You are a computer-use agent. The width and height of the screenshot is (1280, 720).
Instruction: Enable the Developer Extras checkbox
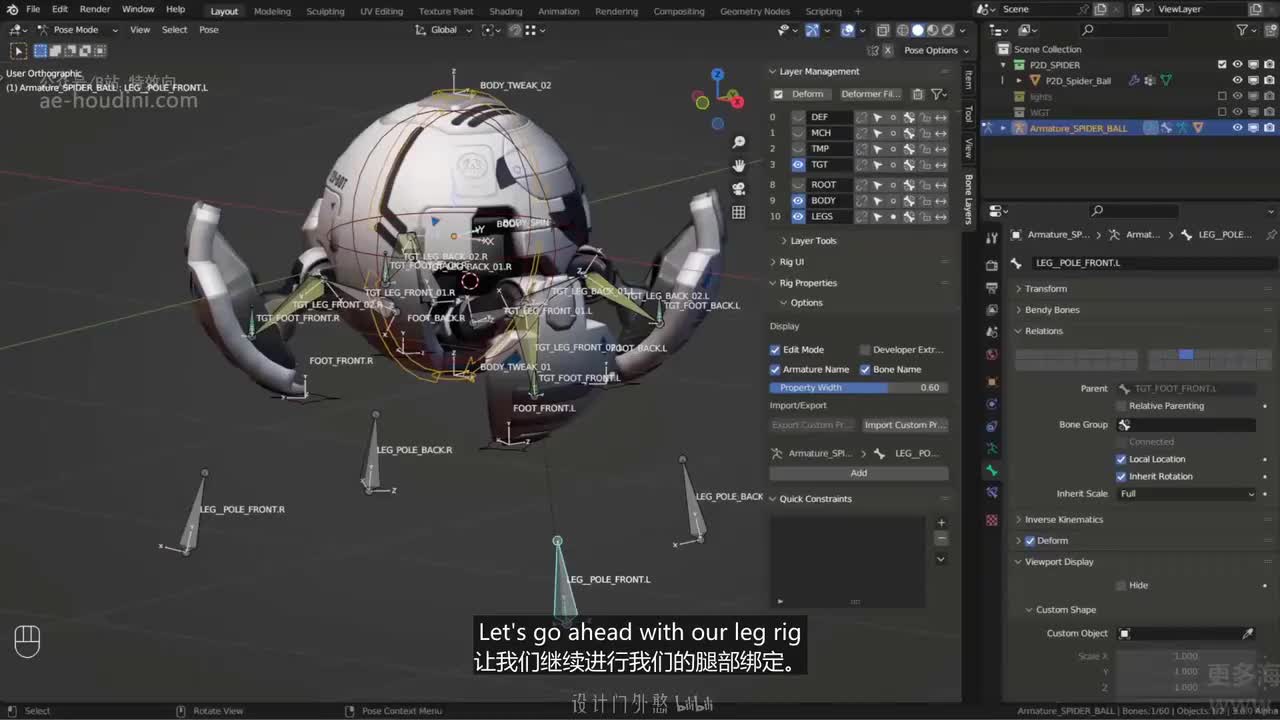coord(865,350)
